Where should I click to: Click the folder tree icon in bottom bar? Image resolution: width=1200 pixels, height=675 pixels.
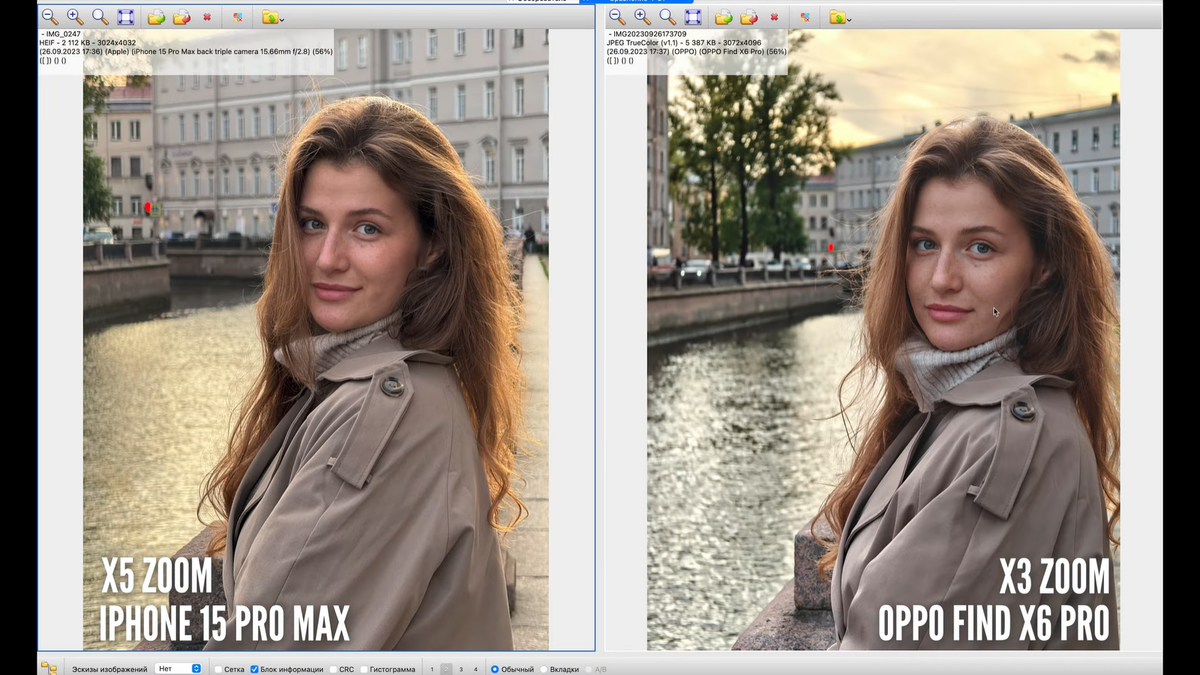[48, 668]
